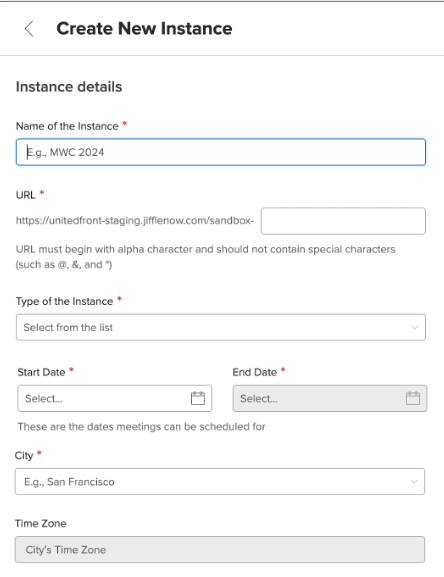The image size is (444, 577).
Task: Click the chevron arrow in the City field
Action: (414, 482)
